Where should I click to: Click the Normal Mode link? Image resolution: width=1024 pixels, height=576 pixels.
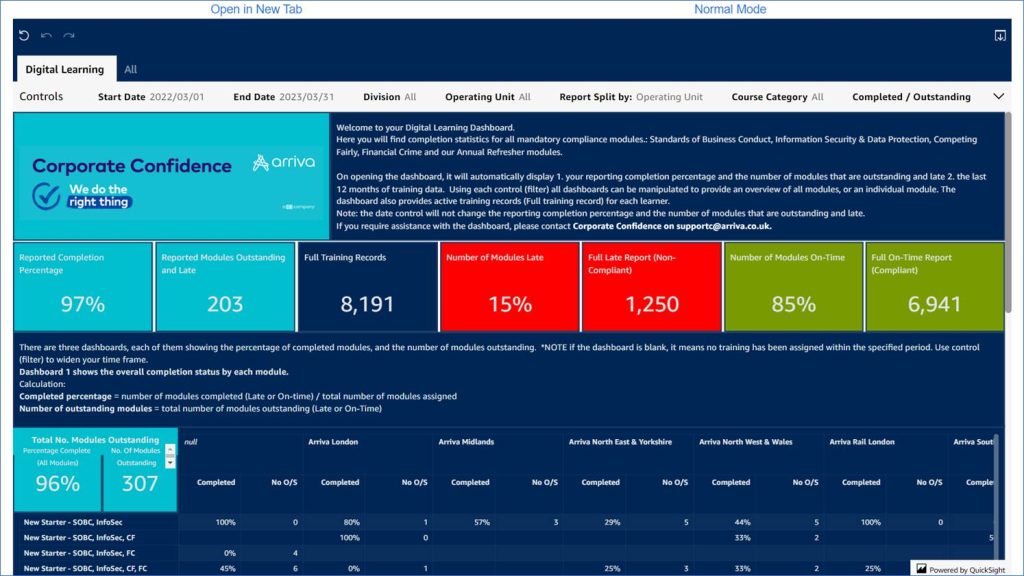[729, 9]
